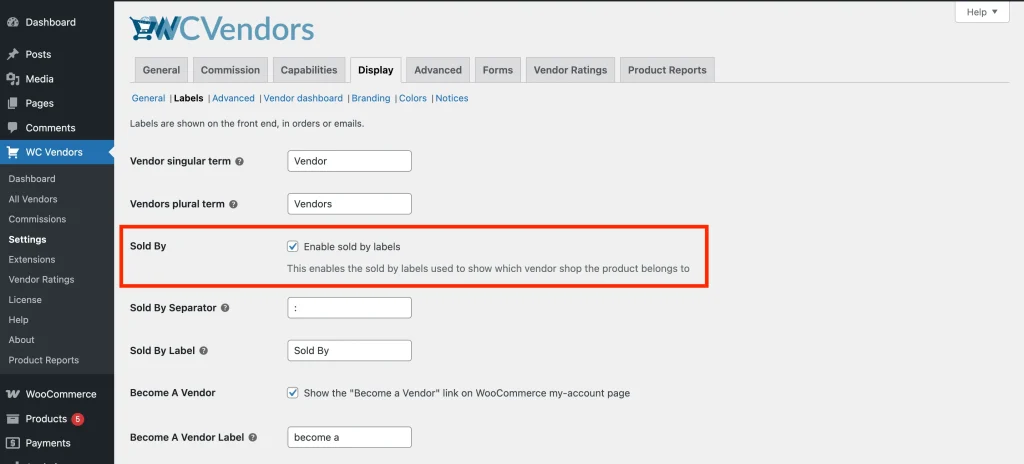Click the Pages icon in sidebar

12,103
